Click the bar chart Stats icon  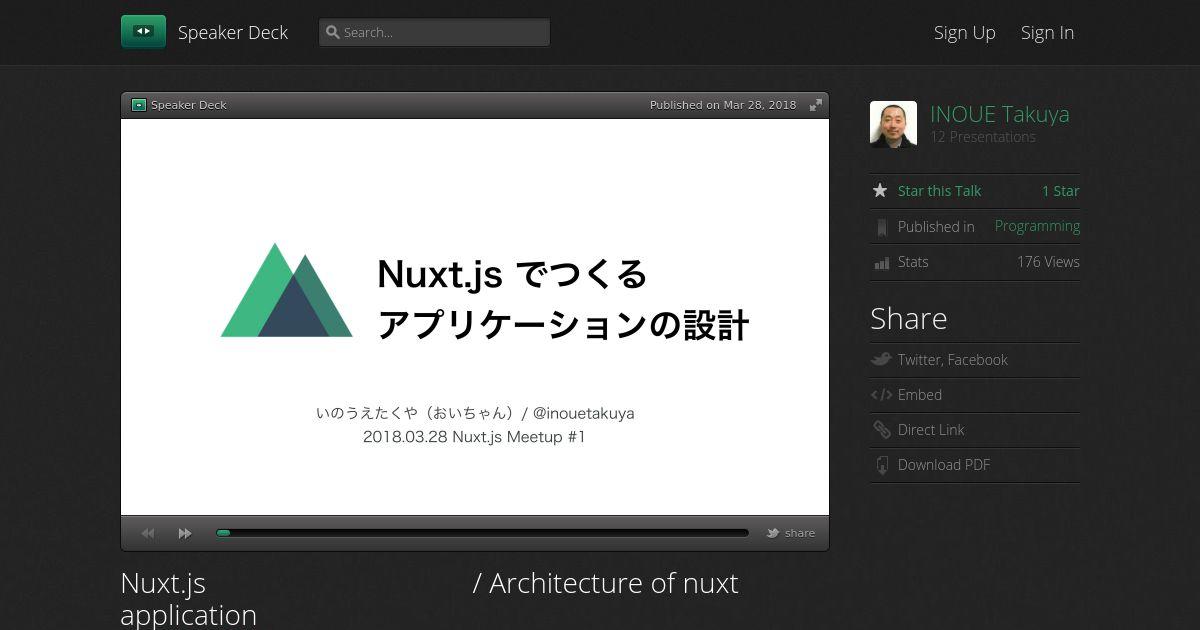pyautogui.click(x=881, y=262)
